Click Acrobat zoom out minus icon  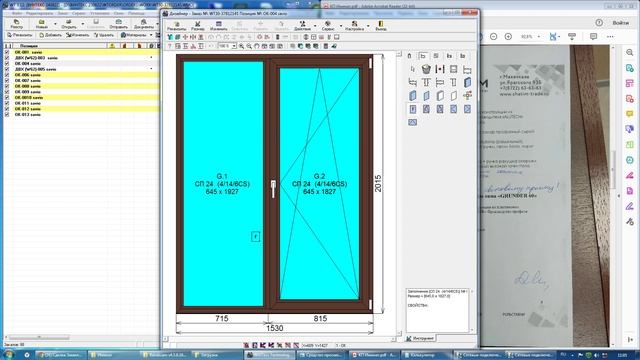493,36
